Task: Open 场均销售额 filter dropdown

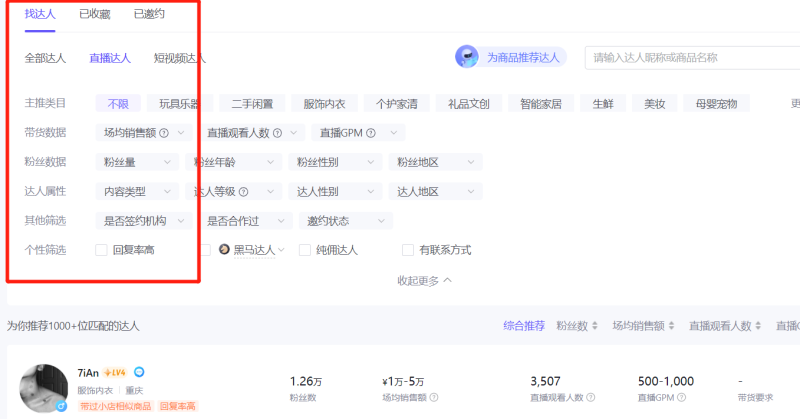Action: pos(144,133)
